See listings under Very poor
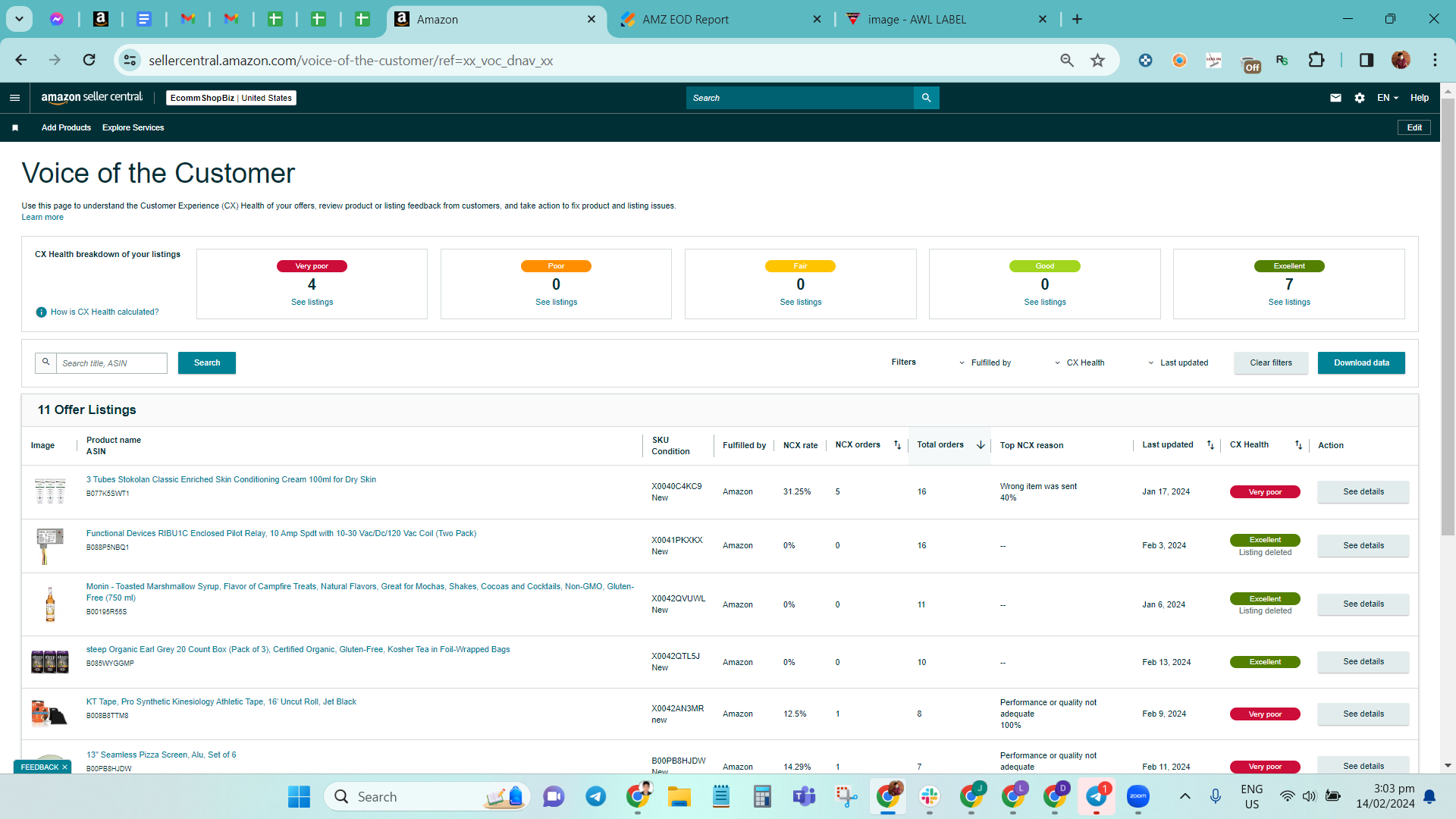Viewport: 1456px width, 819px height. tap(312, 303)
